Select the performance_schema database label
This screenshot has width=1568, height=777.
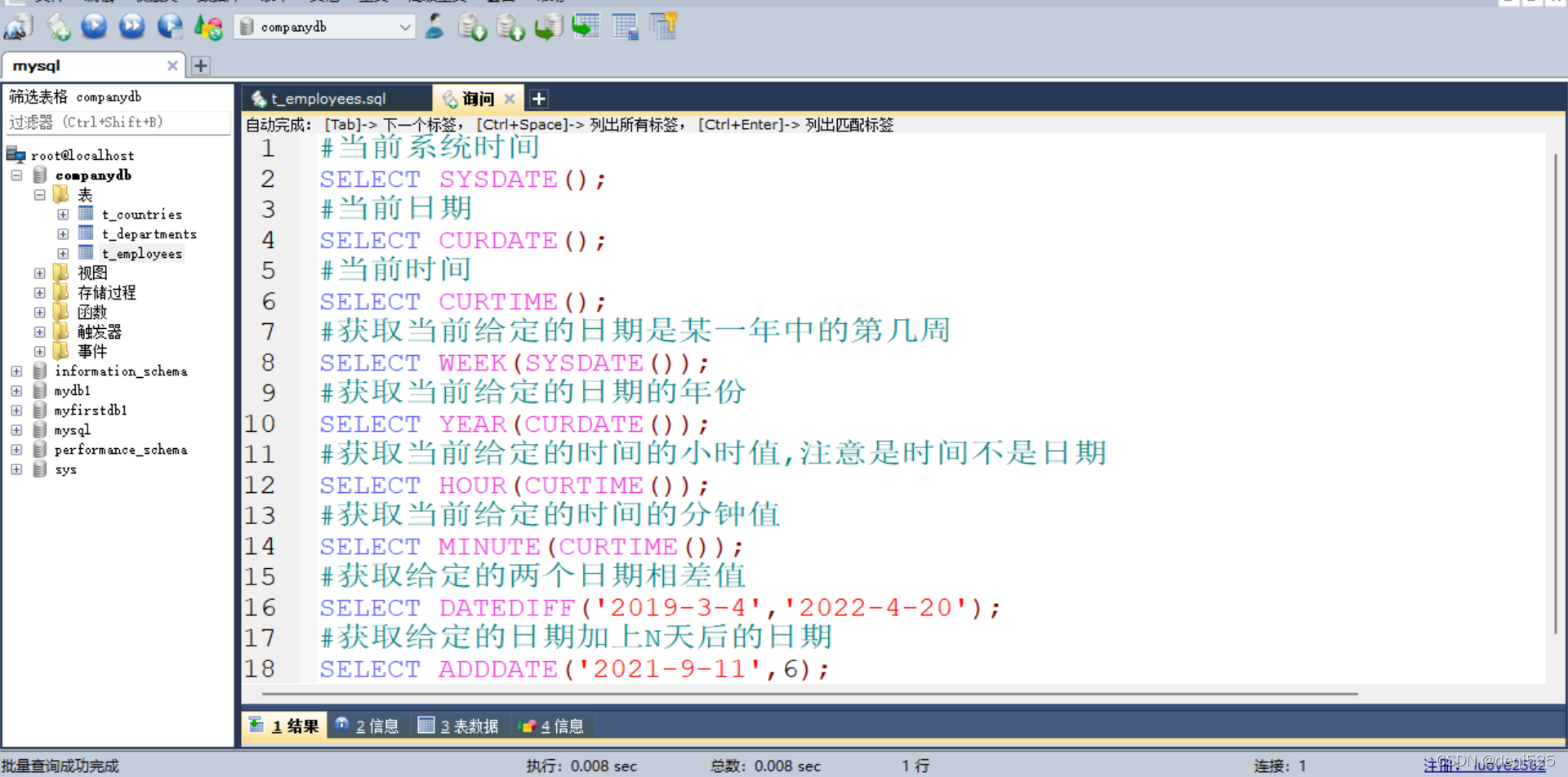click(121, 450)
